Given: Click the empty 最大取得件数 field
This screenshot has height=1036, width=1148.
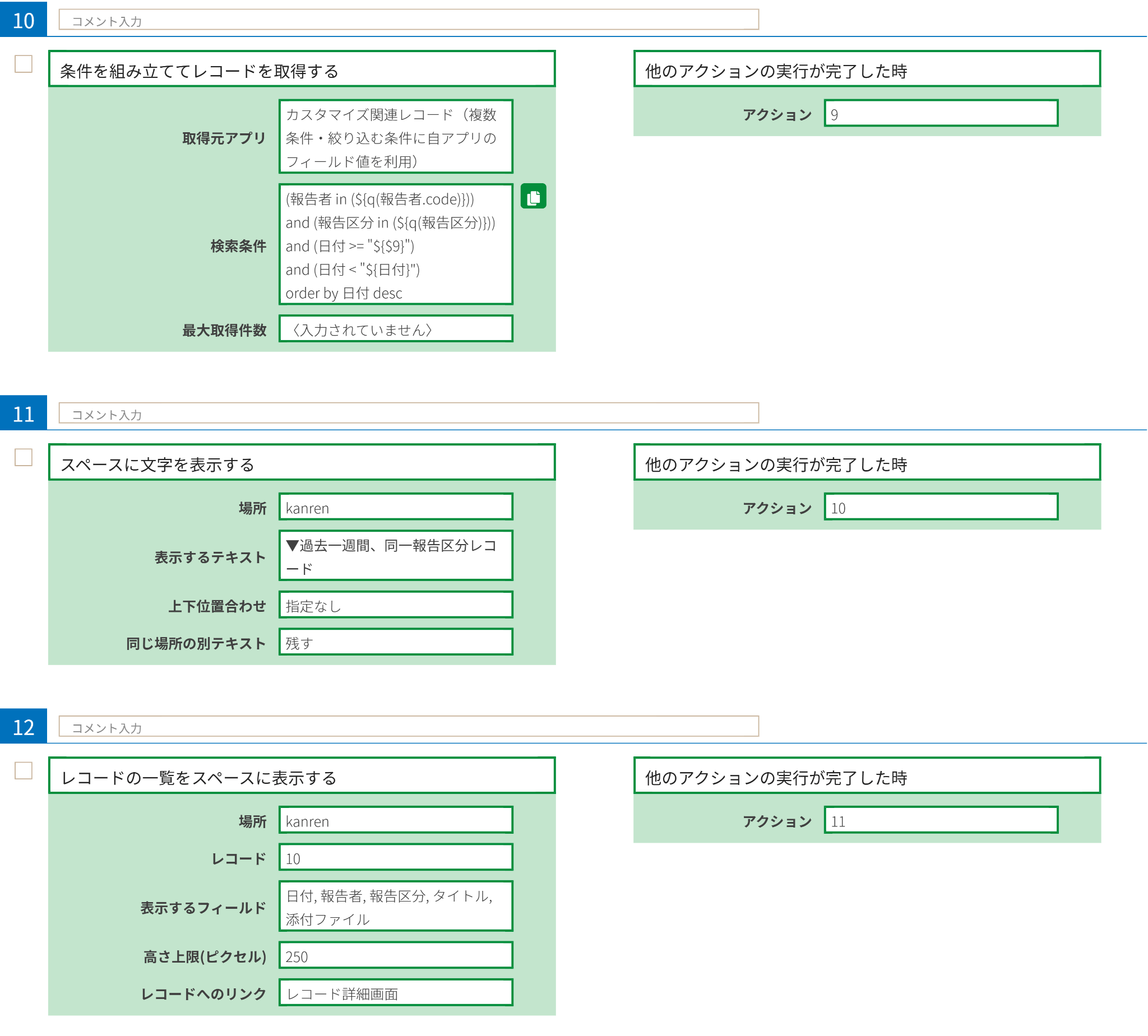Looking at the screenshot, I should pyautogui.click(x=396, y=329).
